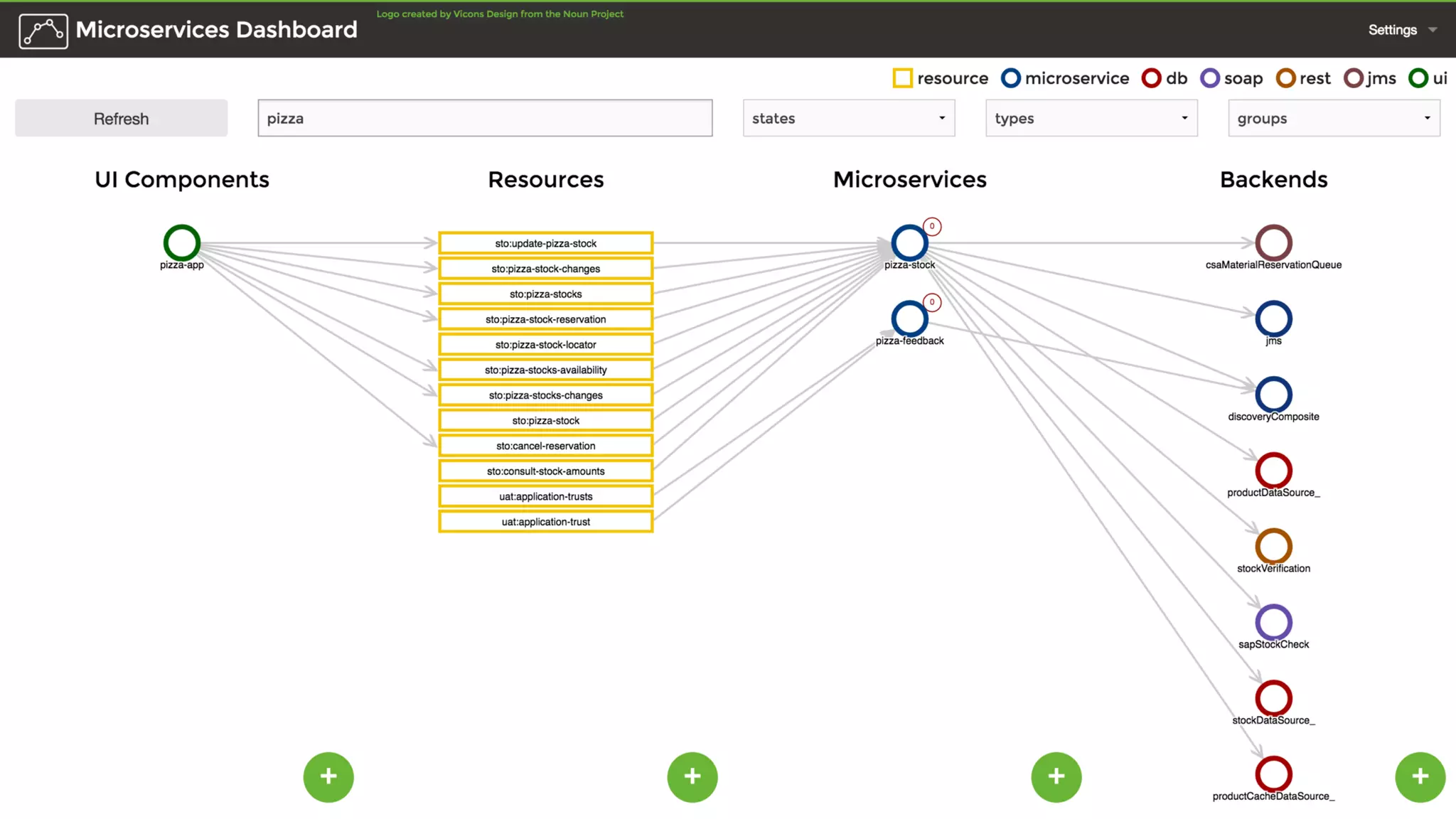Click the csaMaterialReservationQueue backend node

point(1273,243)
